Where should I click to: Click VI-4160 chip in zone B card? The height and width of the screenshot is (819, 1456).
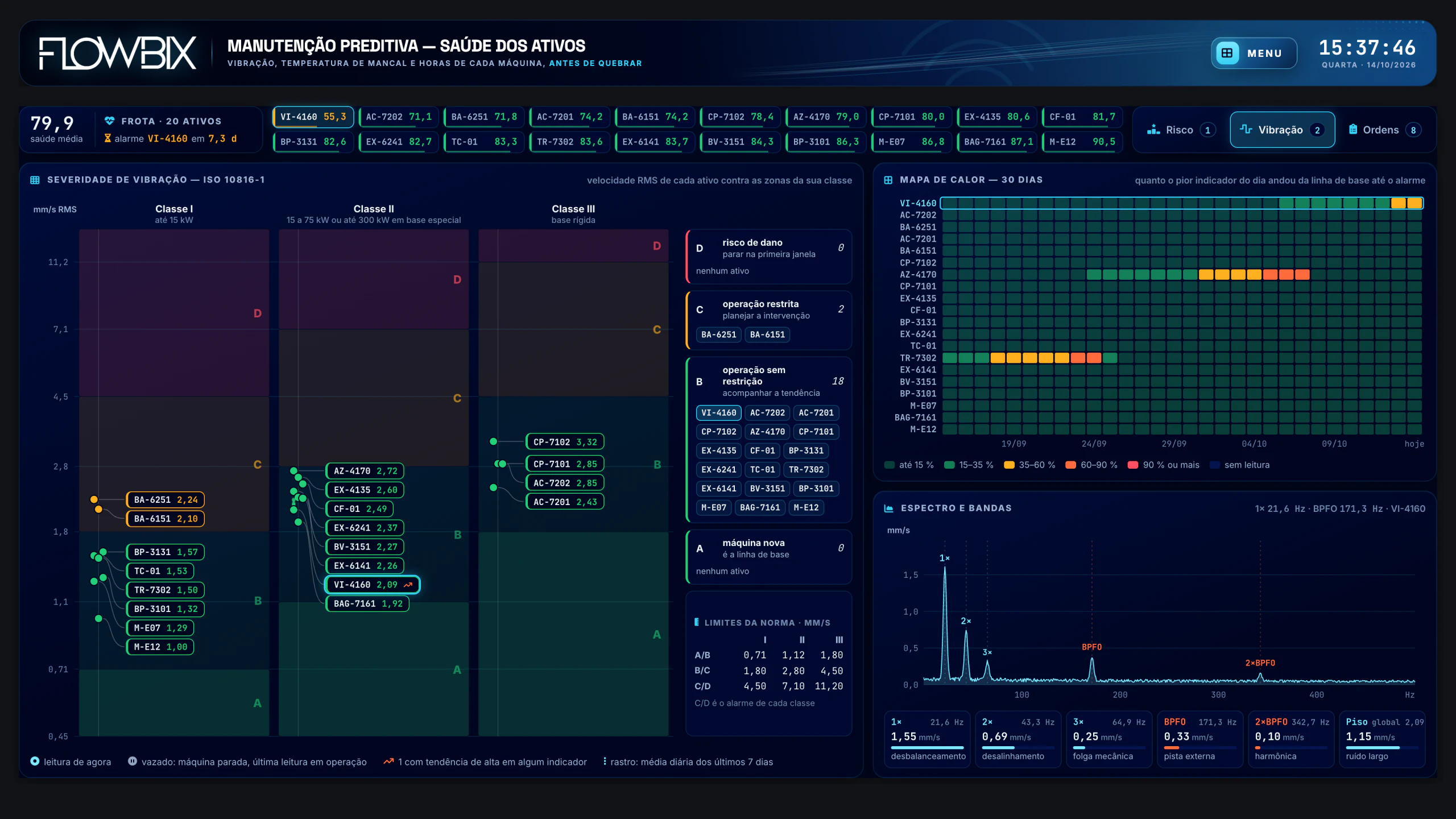[x=718, y=412]
